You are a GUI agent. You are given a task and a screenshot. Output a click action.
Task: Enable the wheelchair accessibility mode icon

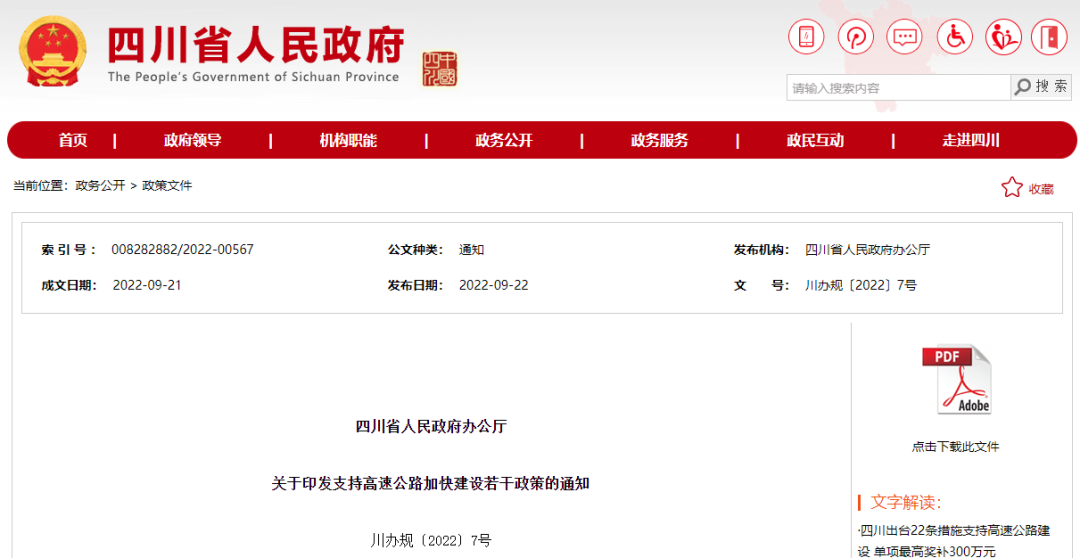pos(954,36)
